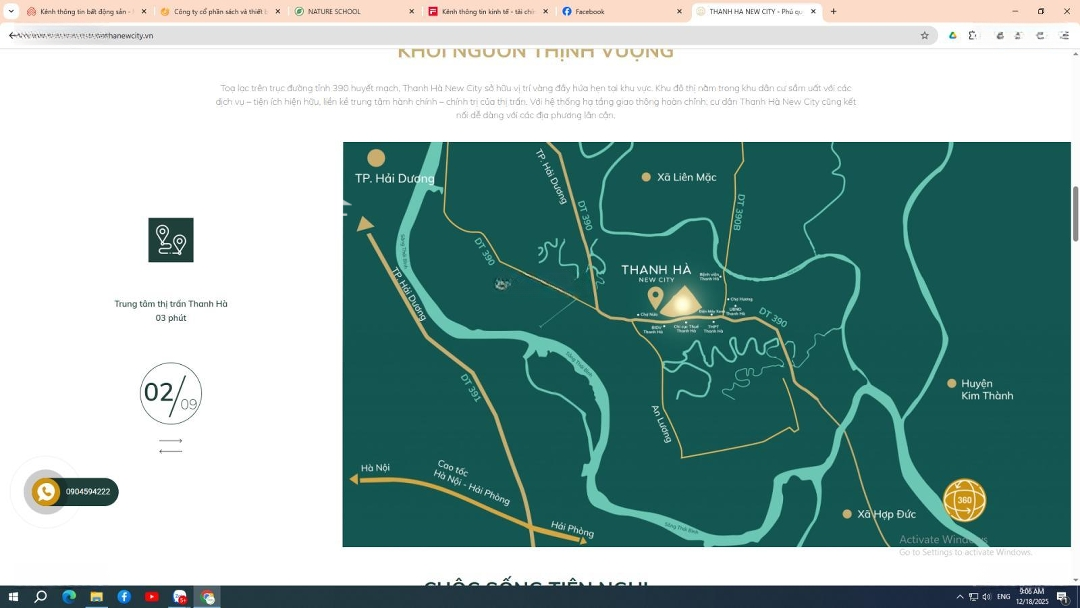Click the 360 virtual tour globe icon
This screenshot has width=1080, height=608.
click(964, 500)
